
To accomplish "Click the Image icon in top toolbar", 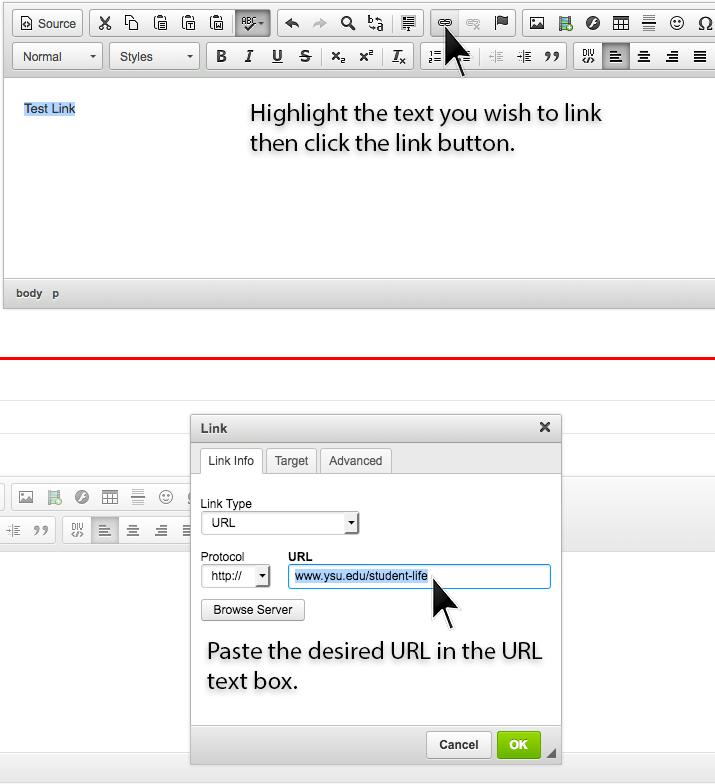I will (537, 23).
